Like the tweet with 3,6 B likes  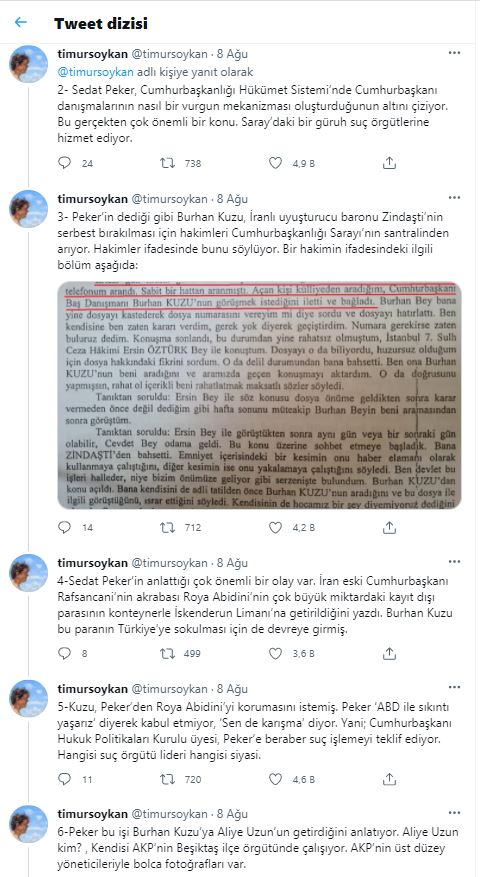(275, 653)
